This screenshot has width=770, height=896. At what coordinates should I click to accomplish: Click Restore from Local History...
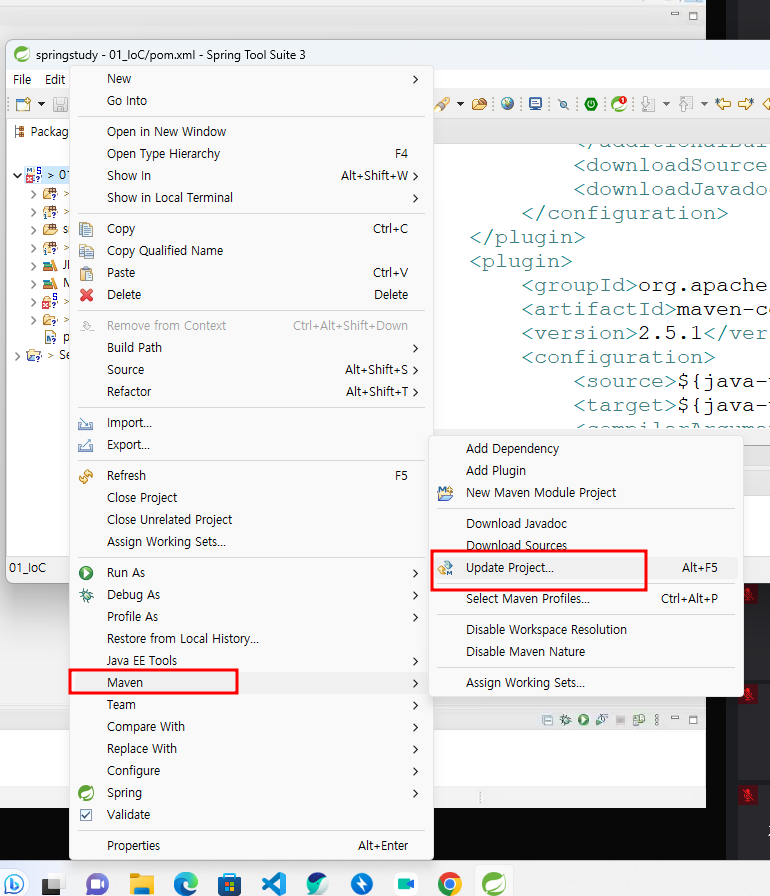point(183,639)
